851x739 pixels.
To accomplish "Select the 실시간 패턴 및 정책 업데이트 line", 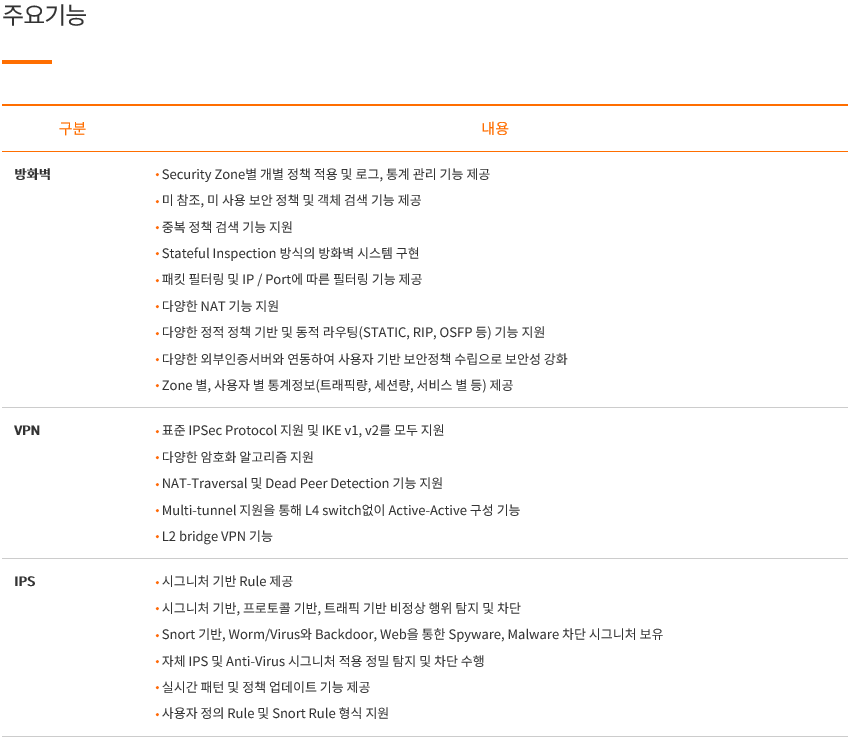I will click(x=266, y=687).
